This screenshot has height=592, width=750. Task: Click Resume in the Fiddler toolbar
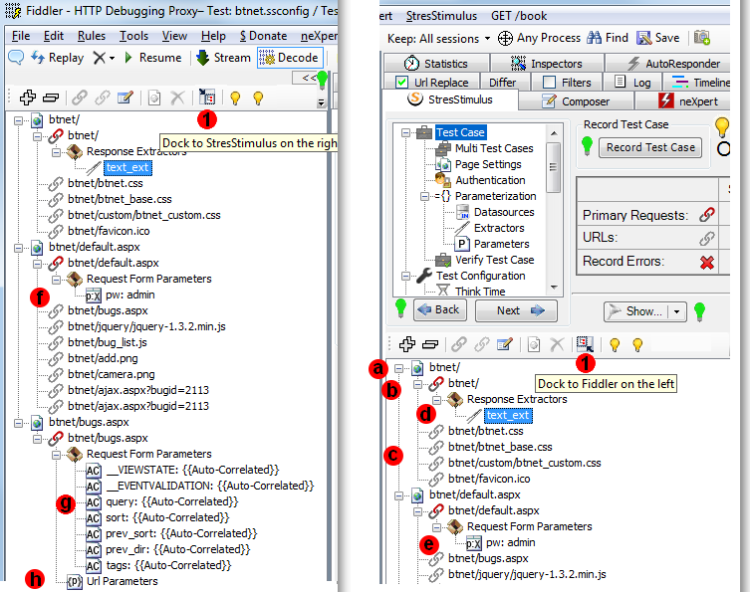click(x=153, y=58)
